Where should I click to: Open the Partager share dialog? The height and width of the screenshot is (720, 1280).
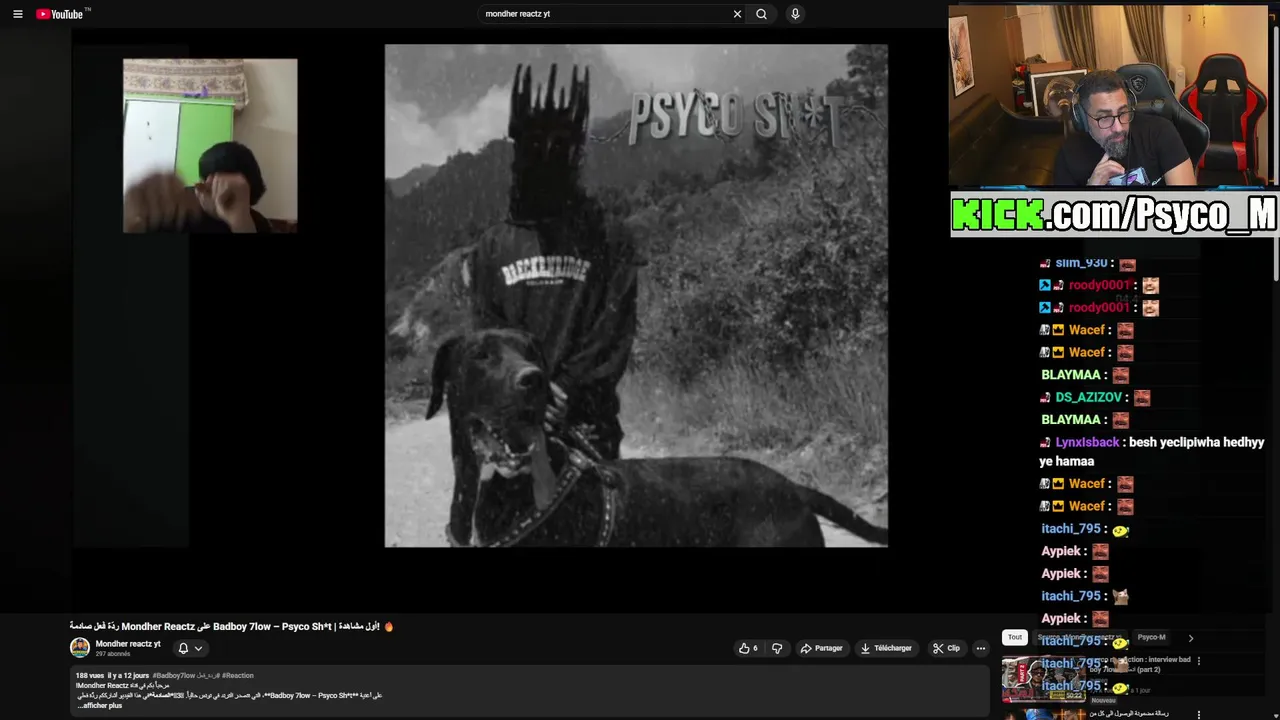821,648
